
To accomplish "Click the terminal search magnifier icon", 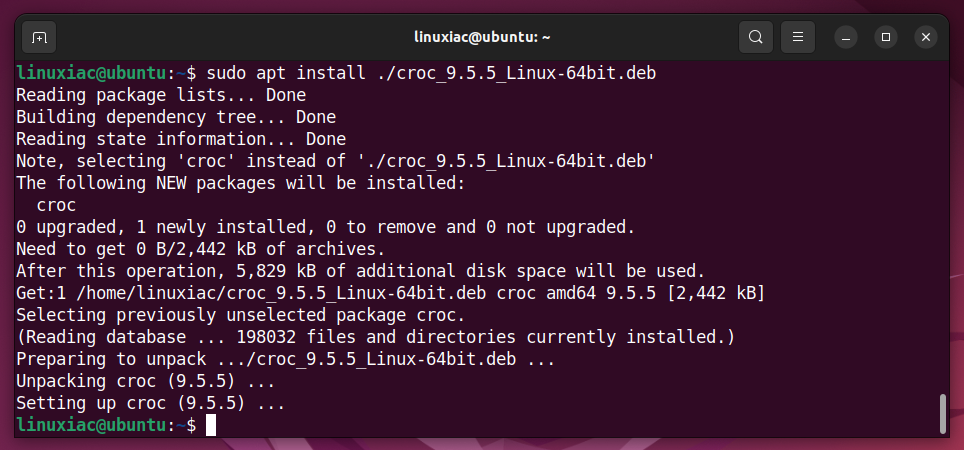I will pos(756,38).
